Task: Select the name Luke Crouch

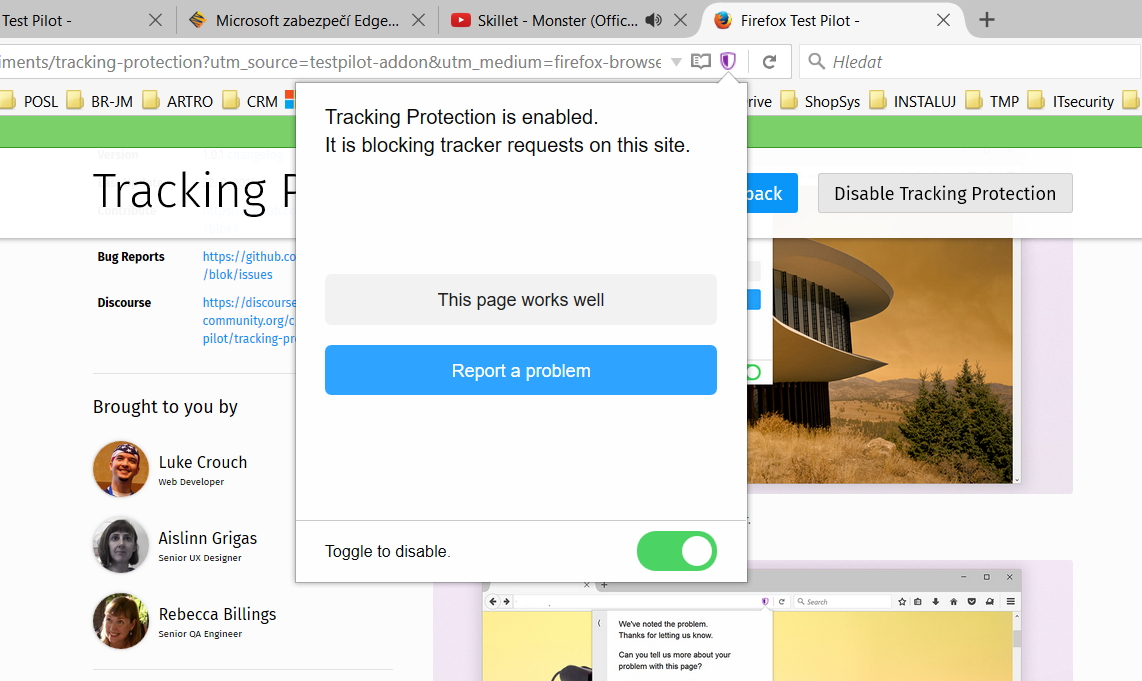Action: click(202, 462)
